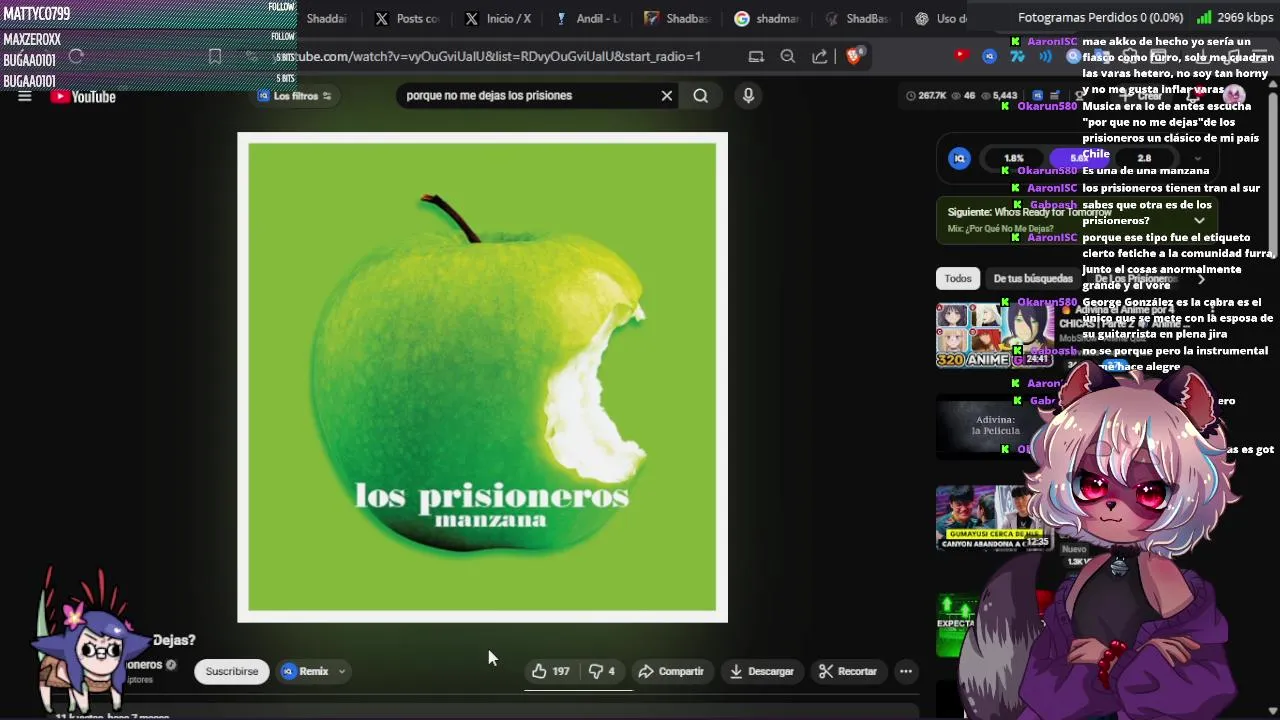The width and height of the screenshot is (1280, 720).
Task: Expand the Remix dropdown arrow
Action: tap(342, 671)
